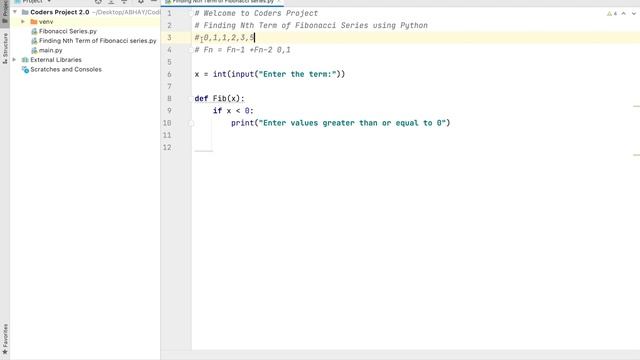Screen dimensions: 640x360
Task: Click the '#0,1,1,2,3,5' comment line
Action: coord(224,38)
